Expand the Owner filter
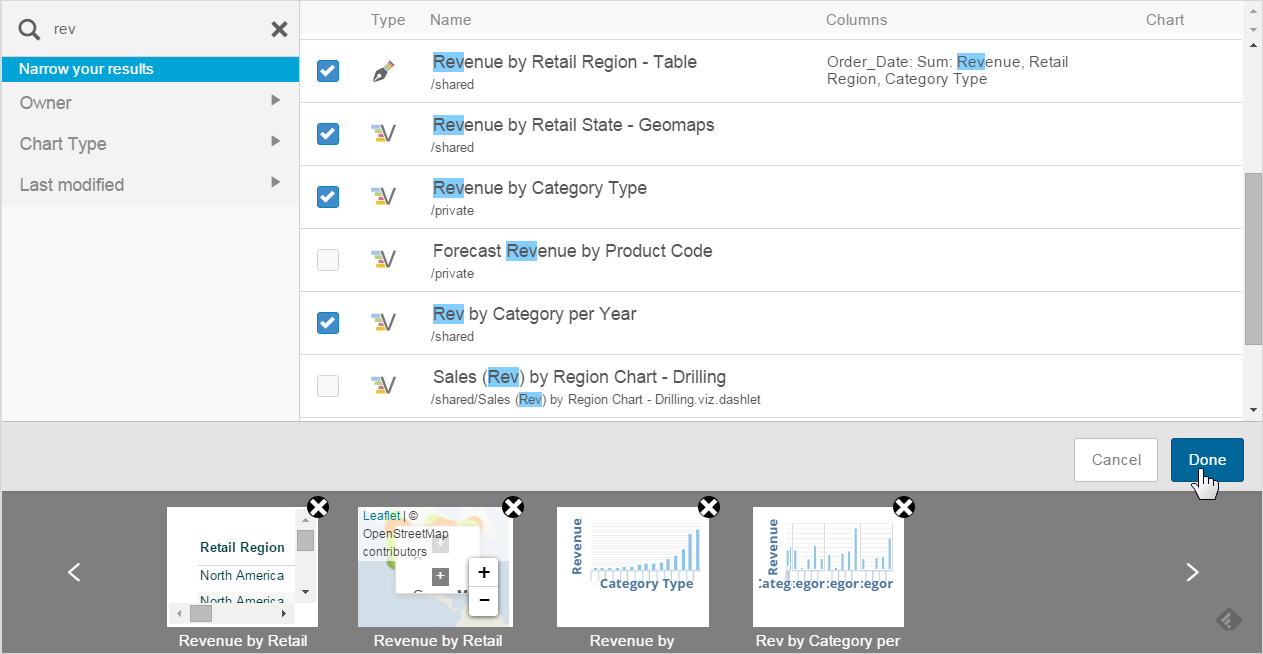Viewport: 1263px width, 654px height. [x=150, y=102]
